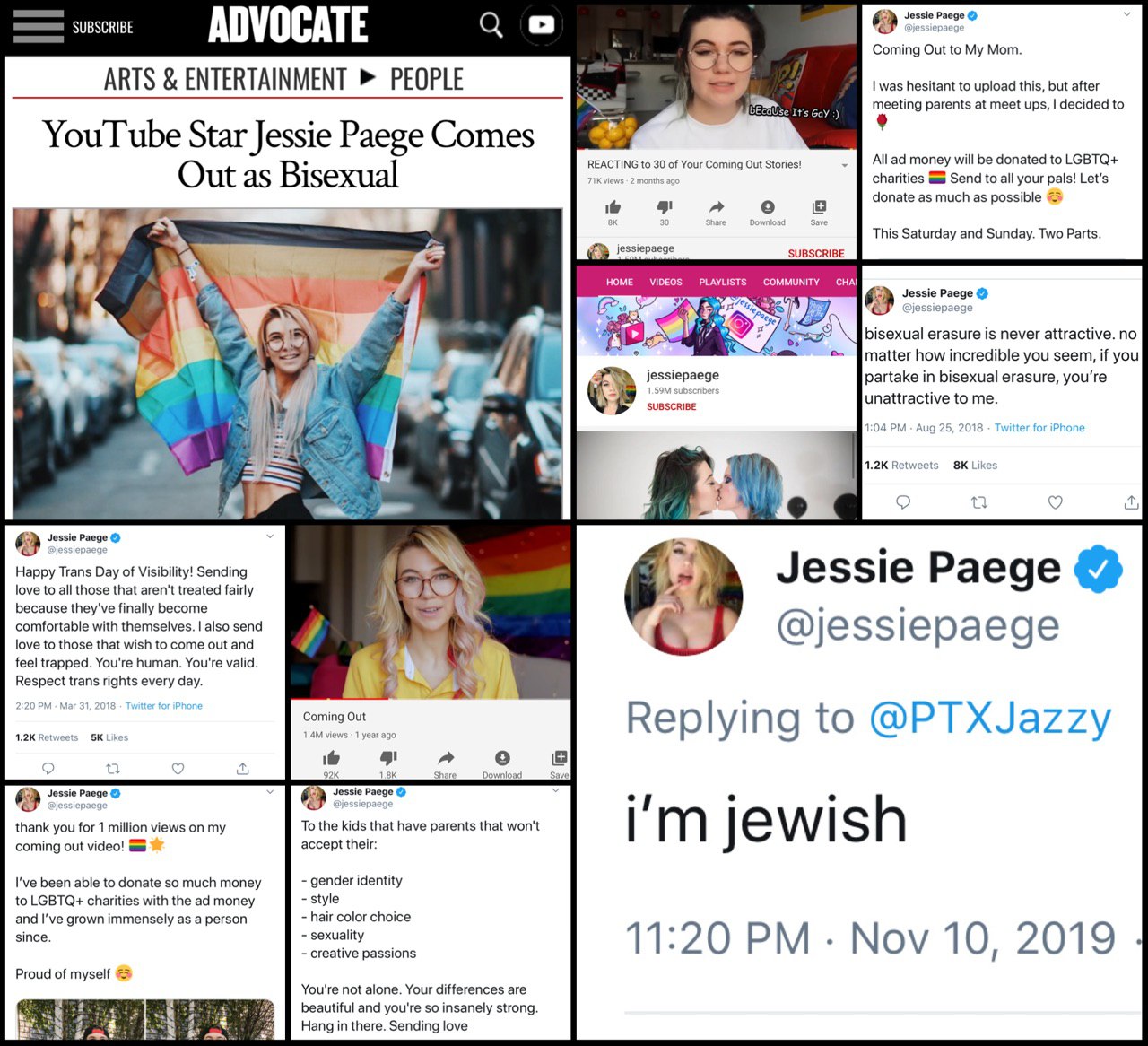Open the @PTXJazzy mention link
This screenshot has height=1046, width=1148.
tap(990, 719)
